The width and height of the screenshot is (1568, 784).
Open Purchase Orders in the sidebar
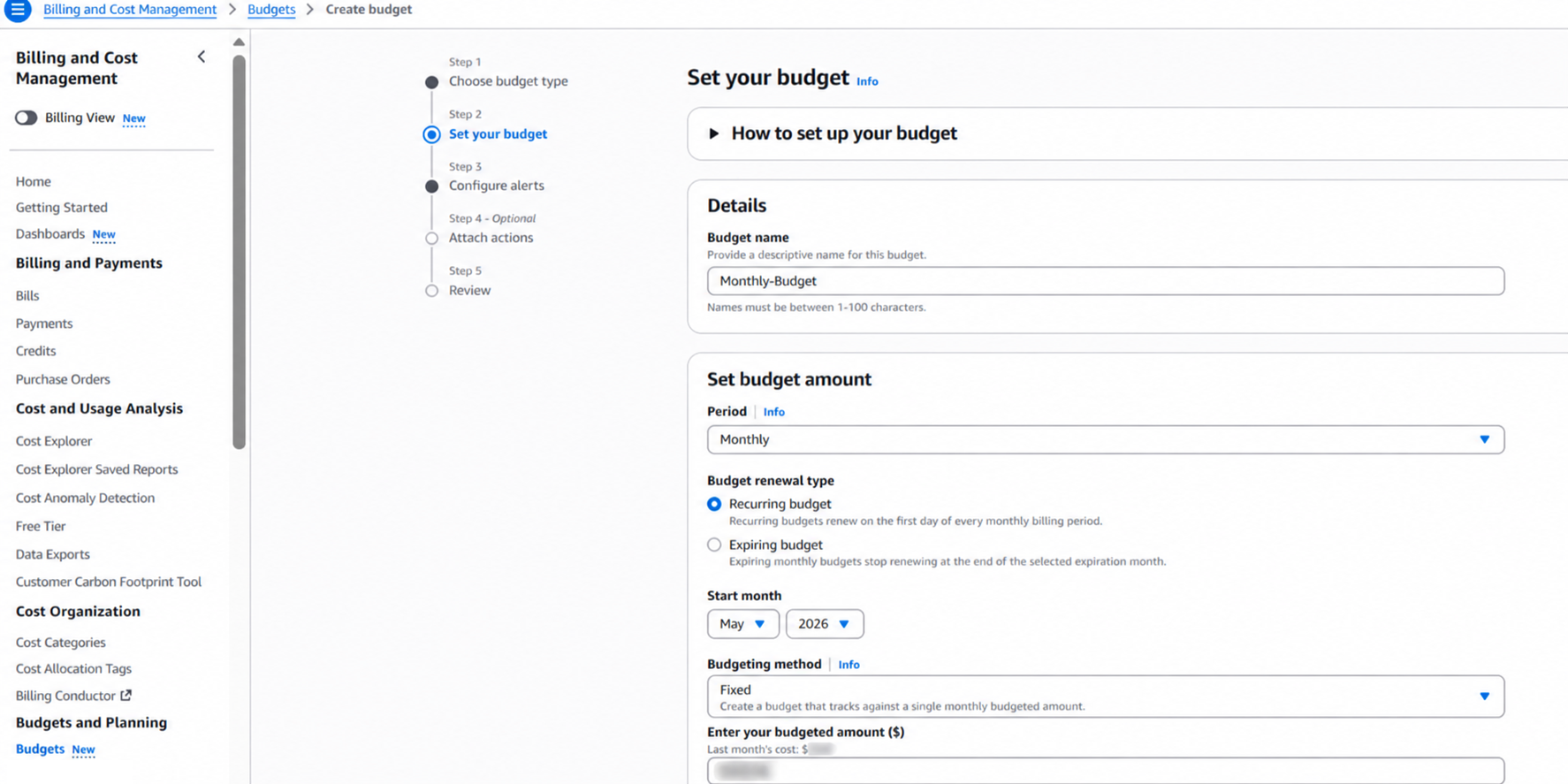click(x=63, y=379)
